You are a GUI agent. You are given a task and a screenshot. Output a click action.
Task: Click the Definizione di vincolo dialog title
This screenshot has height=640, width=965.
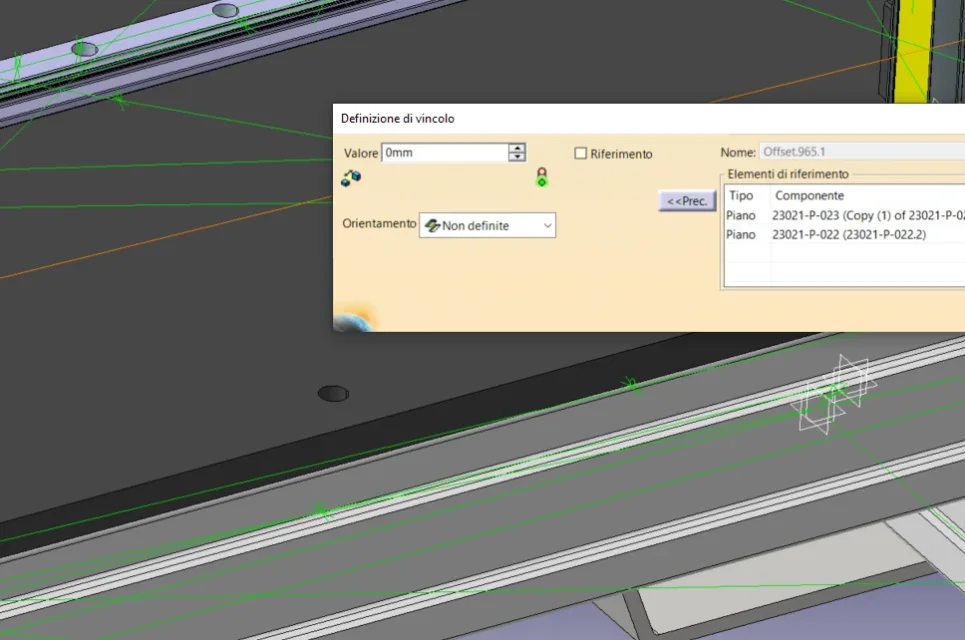pyautogui.click(x=398, y=119)
